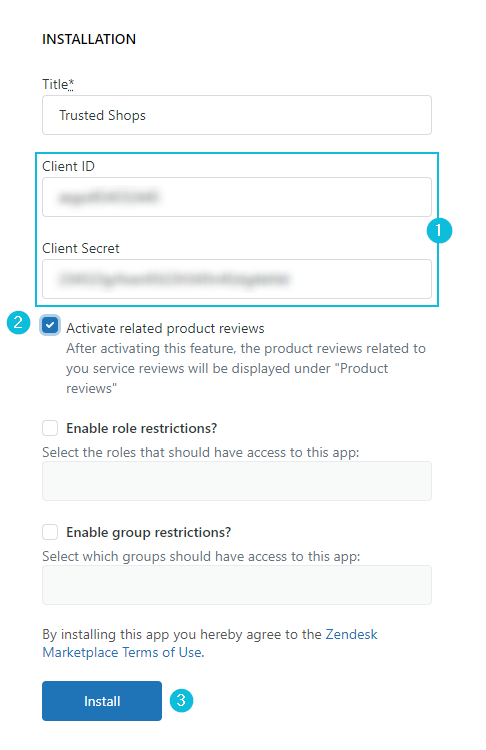The height and width of the screenshot is (750, 486).
Task: Open Zendesk Marketplace Terms of Use link
Action: coord(210,643)
